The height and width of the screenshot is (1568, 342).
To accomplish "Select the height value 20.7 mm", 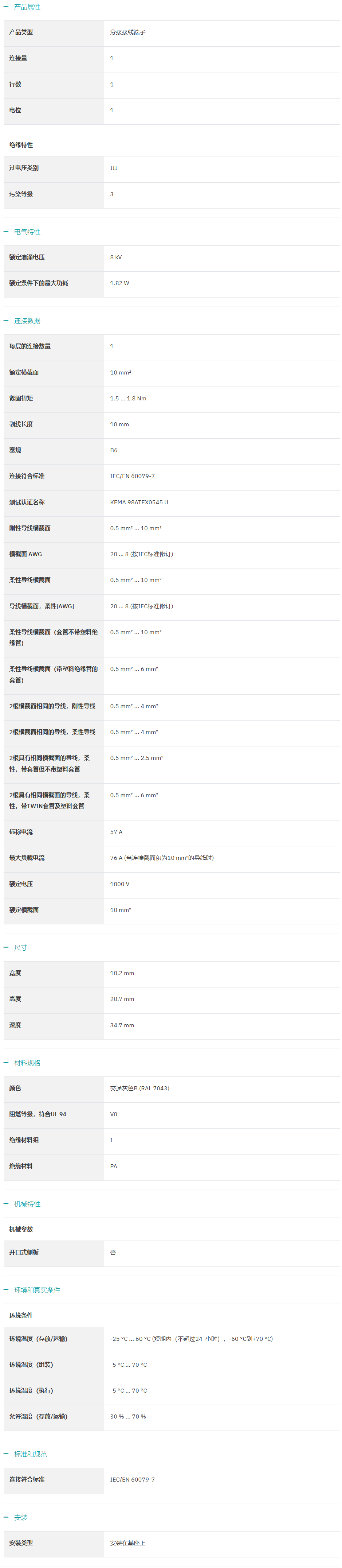I will click(x=122, y=1000).
